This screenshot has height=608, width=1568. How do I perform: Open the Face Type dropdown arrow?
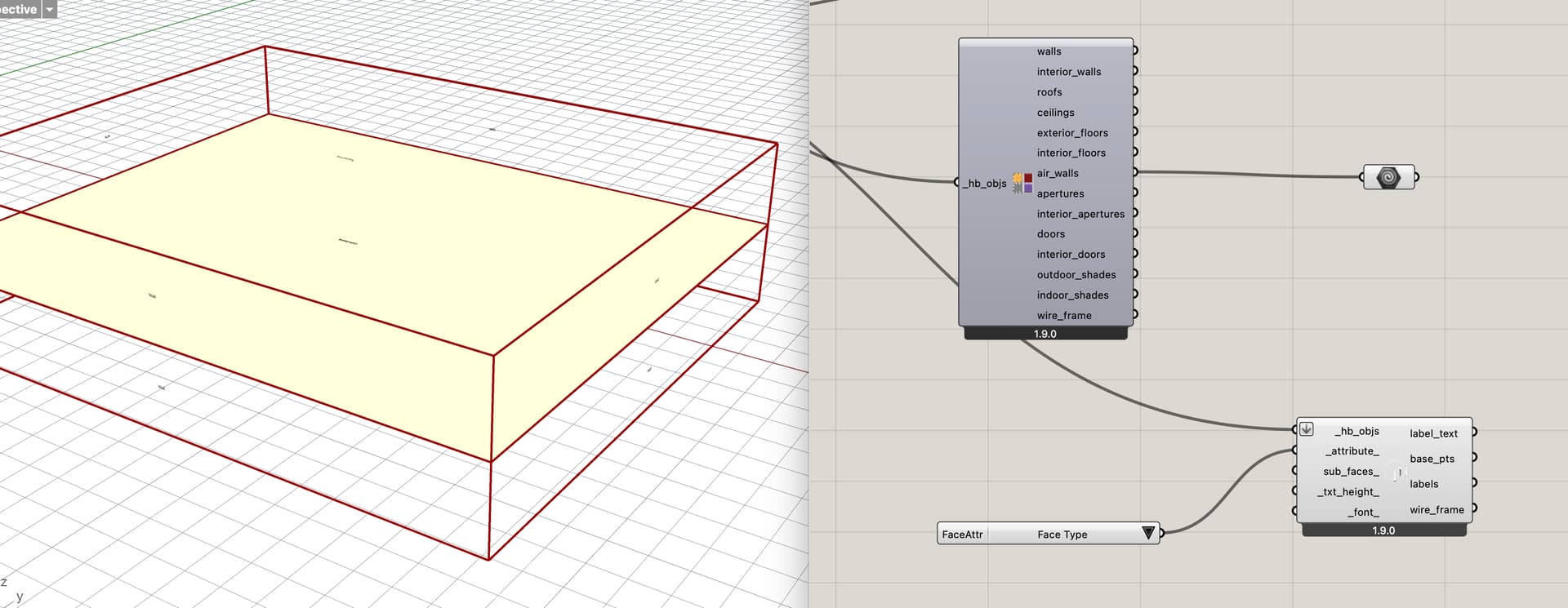pos(1148,534)
